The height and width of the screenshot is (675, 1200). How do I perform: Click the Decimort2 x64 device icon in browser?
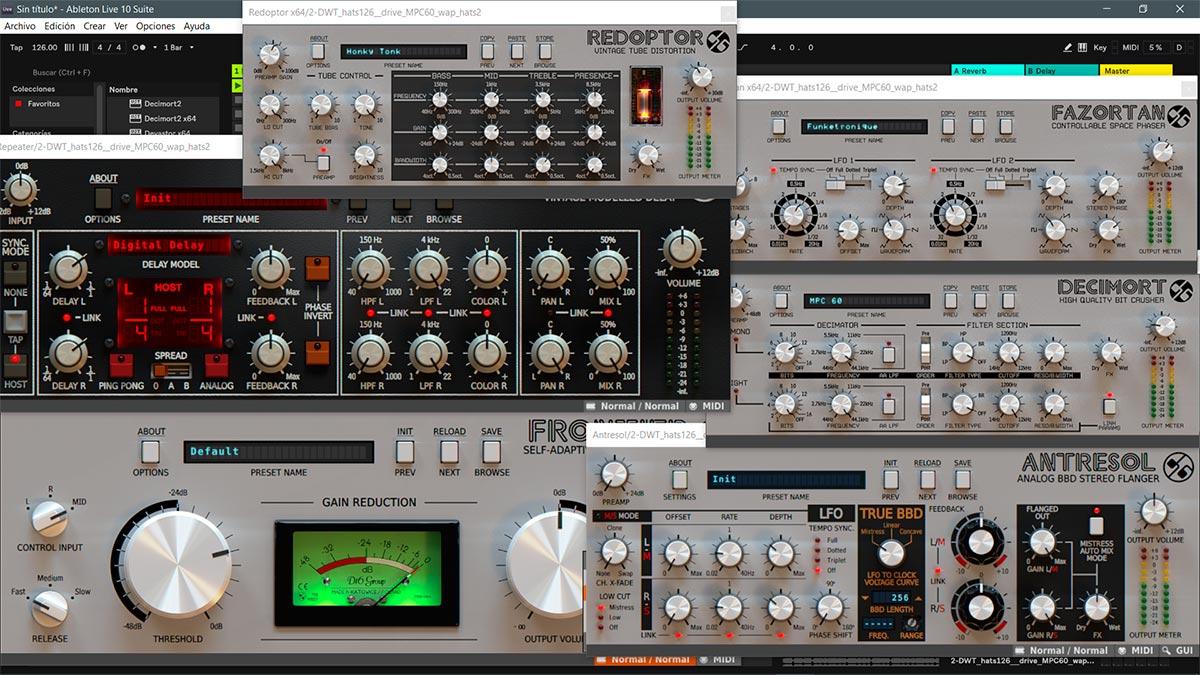point(135,118)
